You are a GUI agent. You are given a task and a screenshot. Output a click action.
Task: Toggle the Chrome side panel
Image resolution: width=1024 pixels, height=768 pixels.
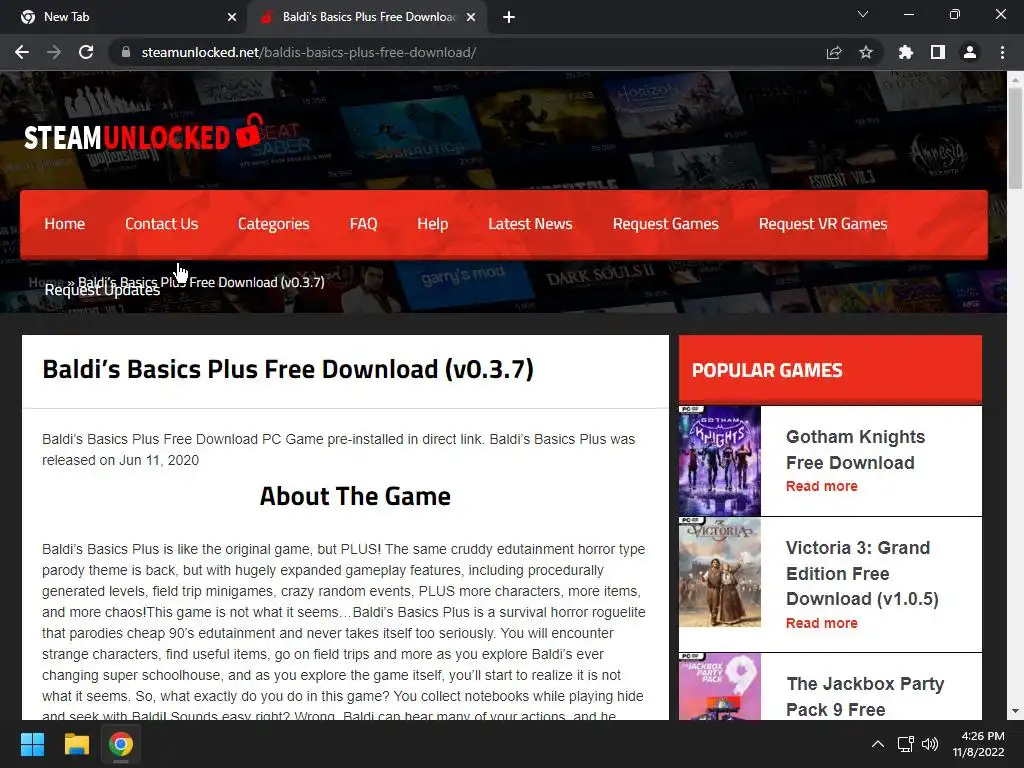[x=938, y=52]
